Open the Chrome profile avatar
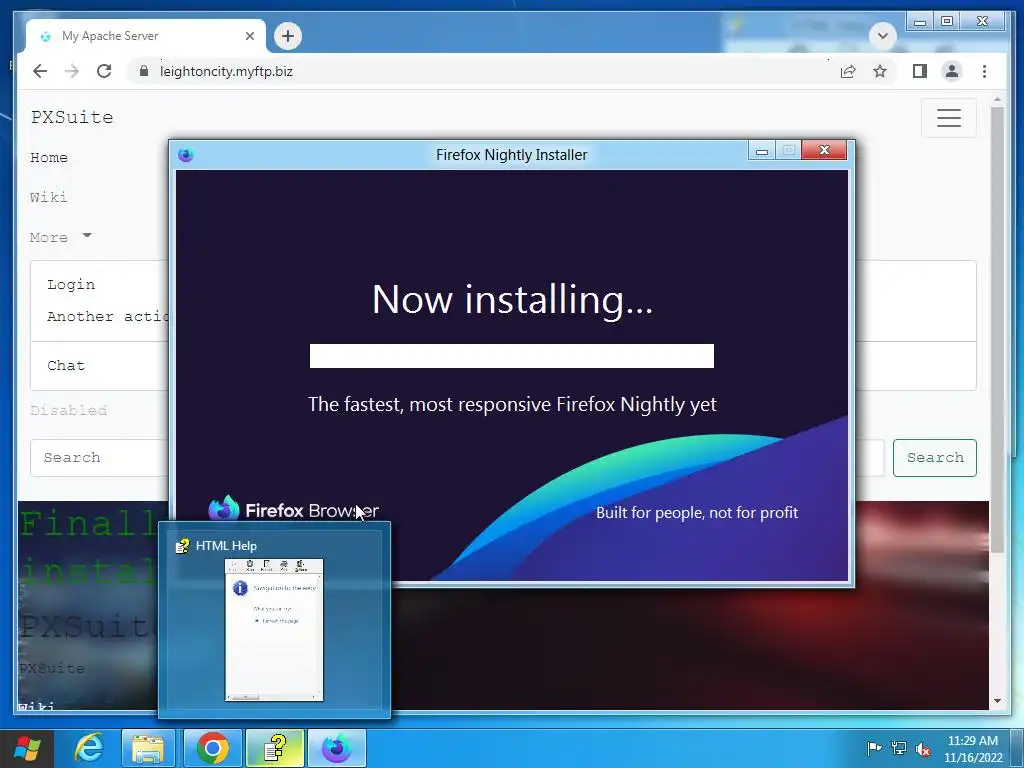 pyautogui.click(x=952, y=71)
